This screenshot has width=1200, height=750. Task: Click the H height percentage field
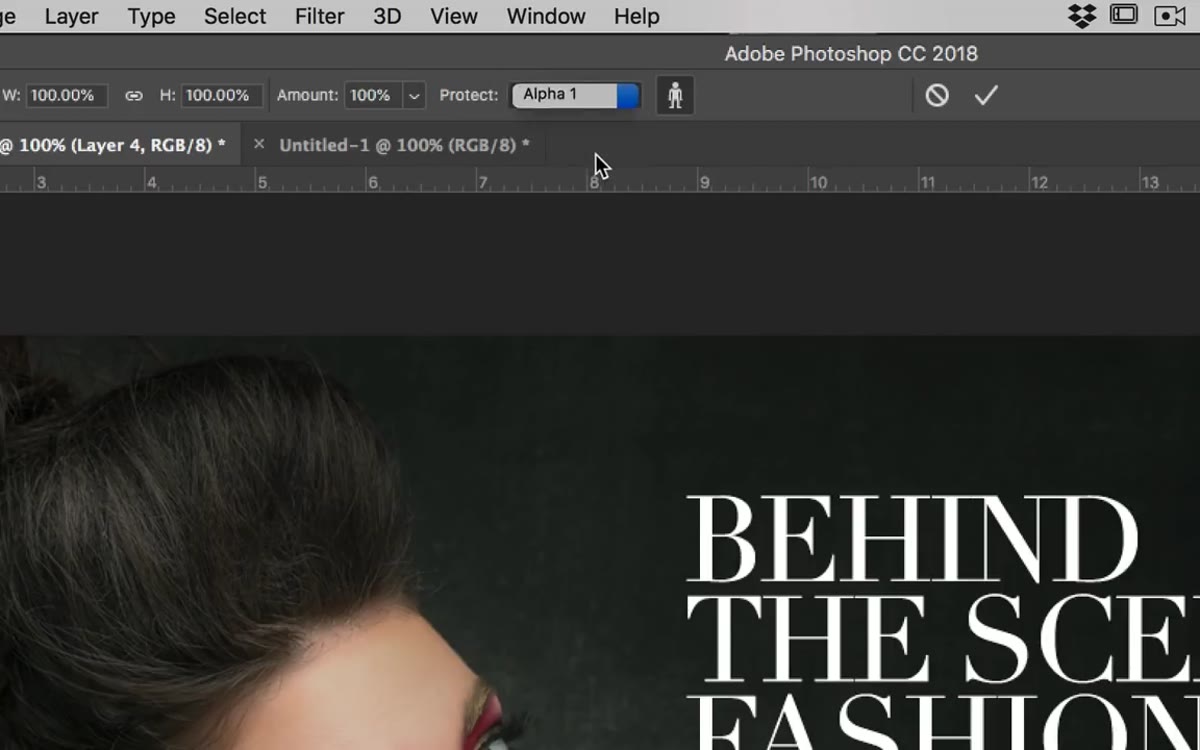tap(223, 95)
